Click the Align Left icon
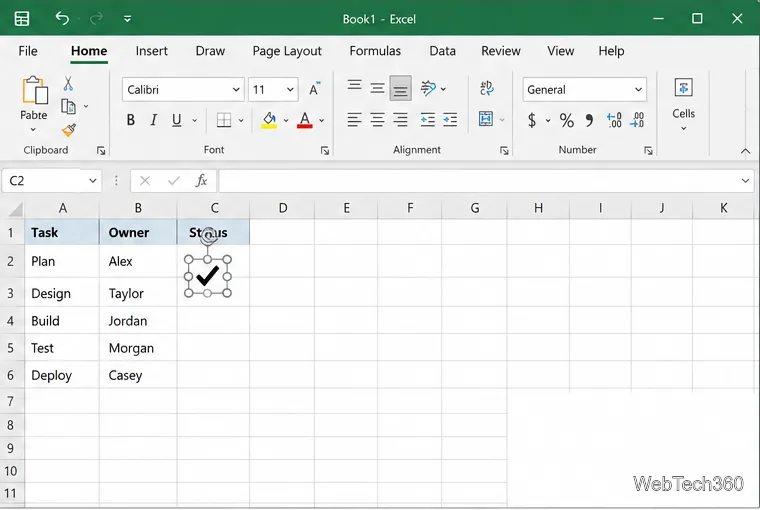Screen dimensions: 760x510 (354, 119)
